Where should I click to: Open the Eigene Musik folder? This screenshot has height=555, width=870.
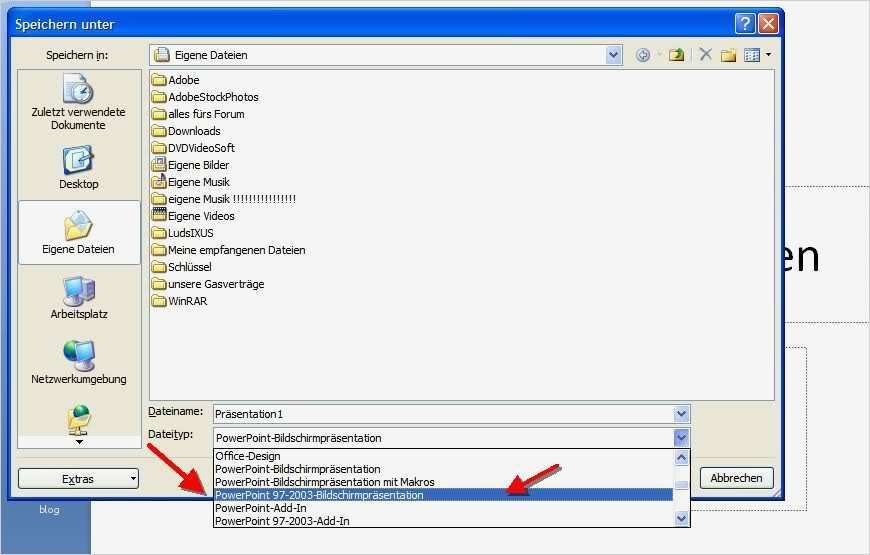(190, 182)
